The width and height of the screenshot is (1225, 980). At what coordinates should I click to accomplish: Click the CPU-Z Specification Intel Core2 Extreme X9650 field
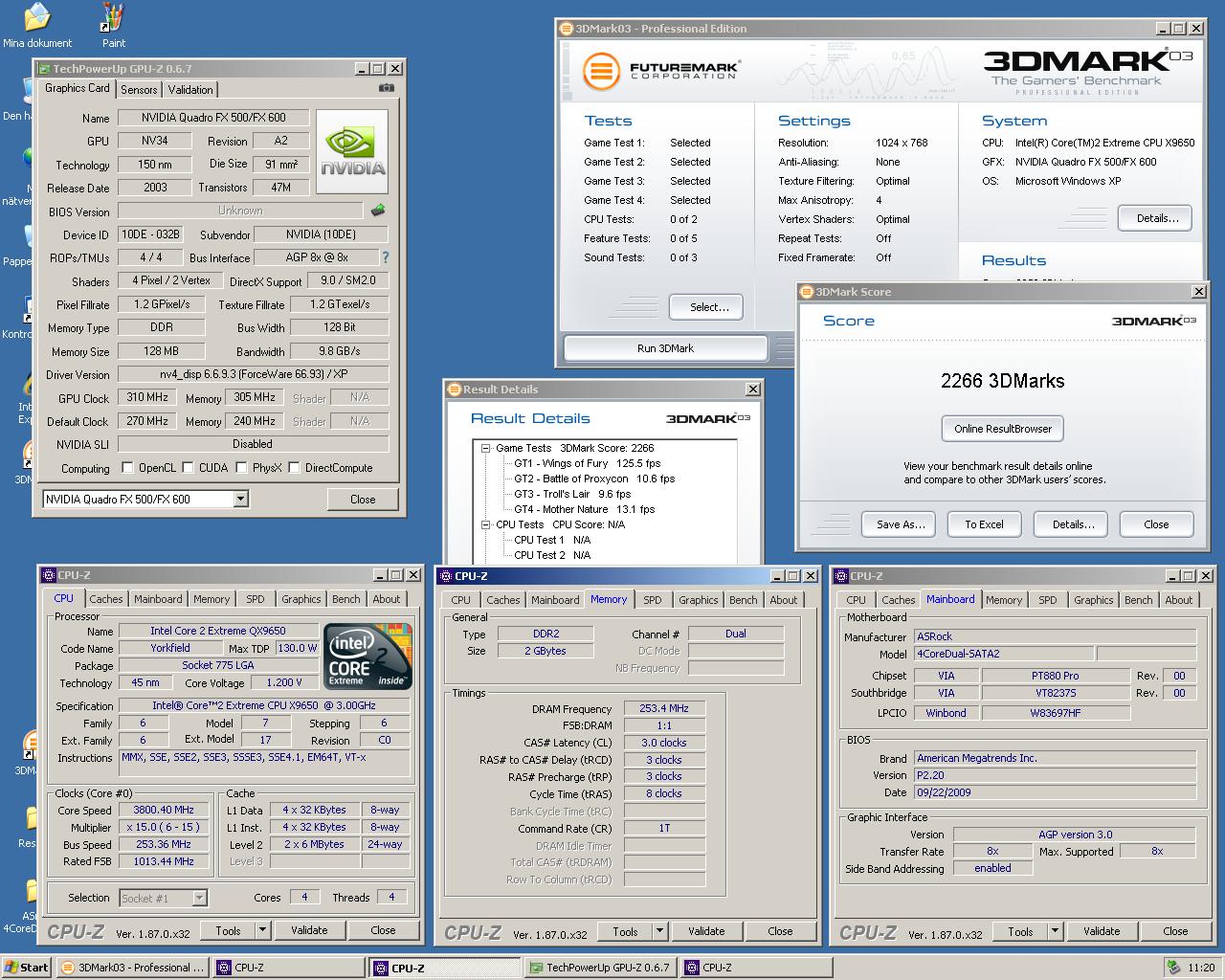(x=263, y=705)
